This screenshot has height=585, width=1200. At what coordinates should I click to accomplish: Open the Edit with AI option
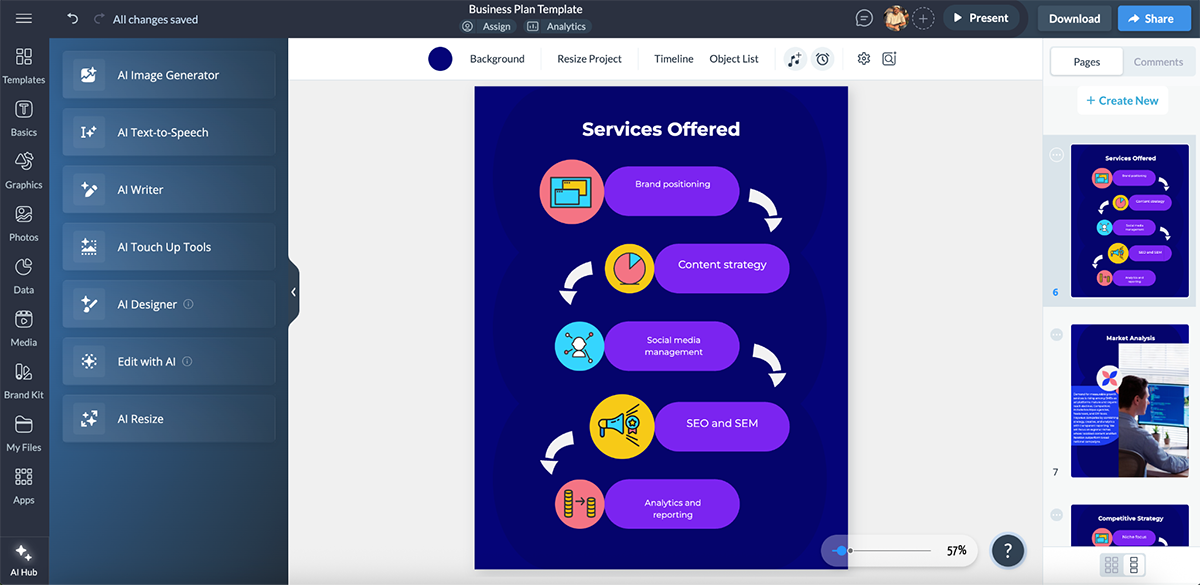[x=168, y=361]
